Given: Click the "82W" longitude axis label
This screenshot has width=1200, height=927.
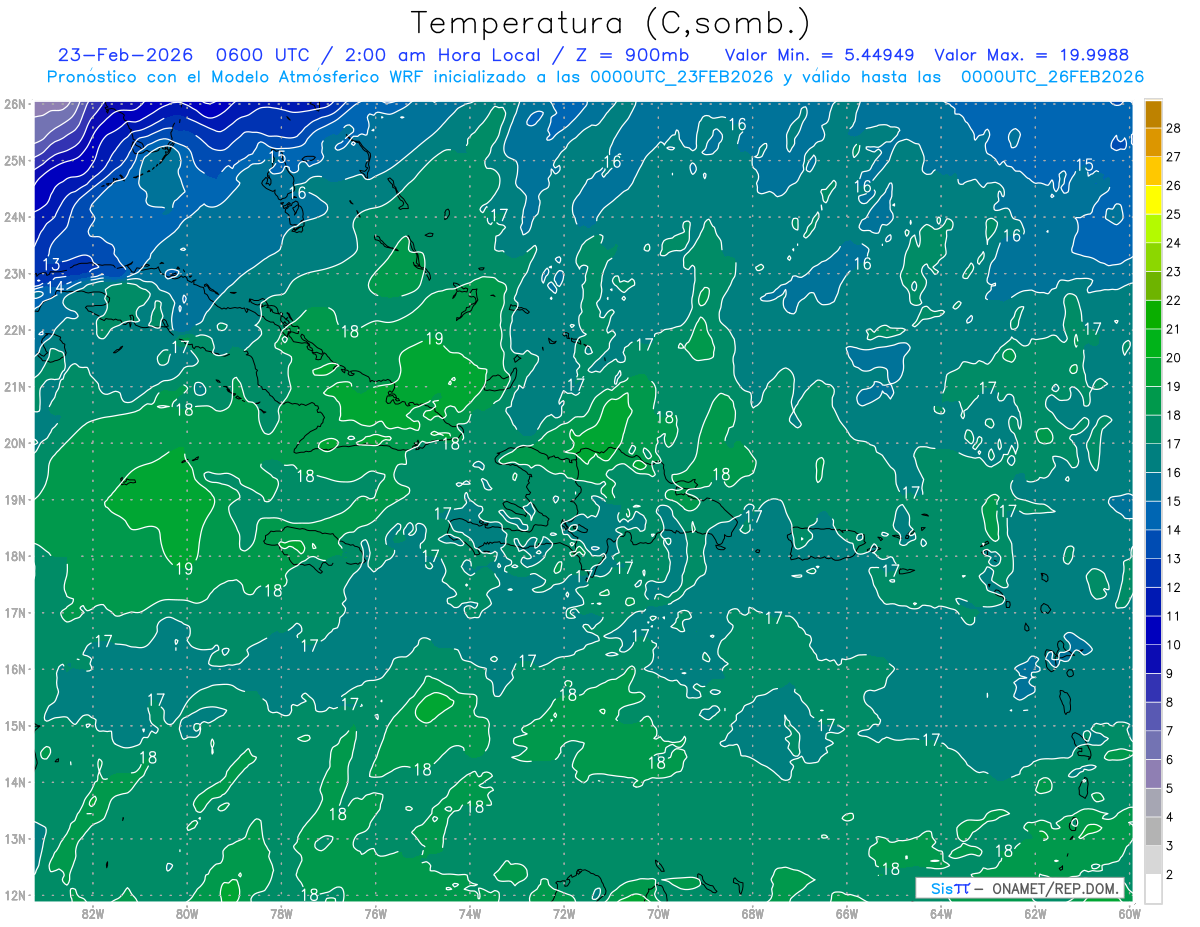Looking at the screenshot, I should 93,913.
